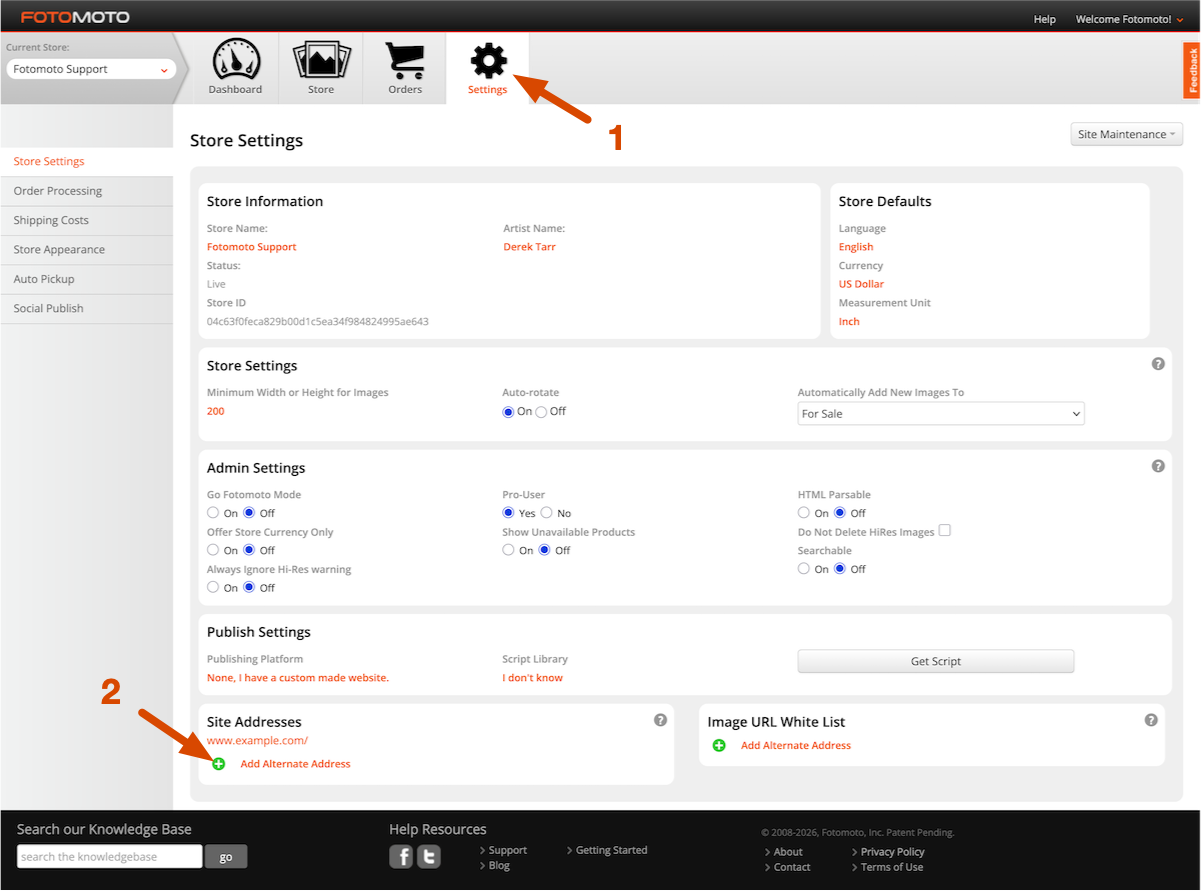Click Add Alternate Address under Image URL White List

point(796,746)
